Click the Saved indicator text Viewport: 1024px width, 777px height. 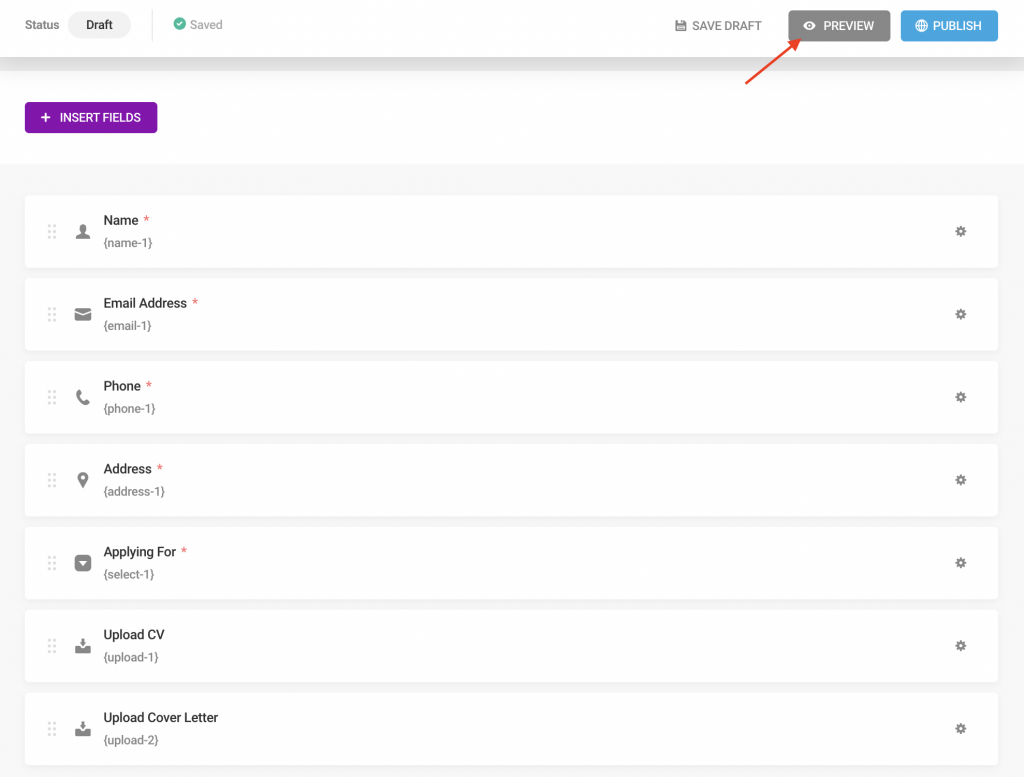pos(206,25)
